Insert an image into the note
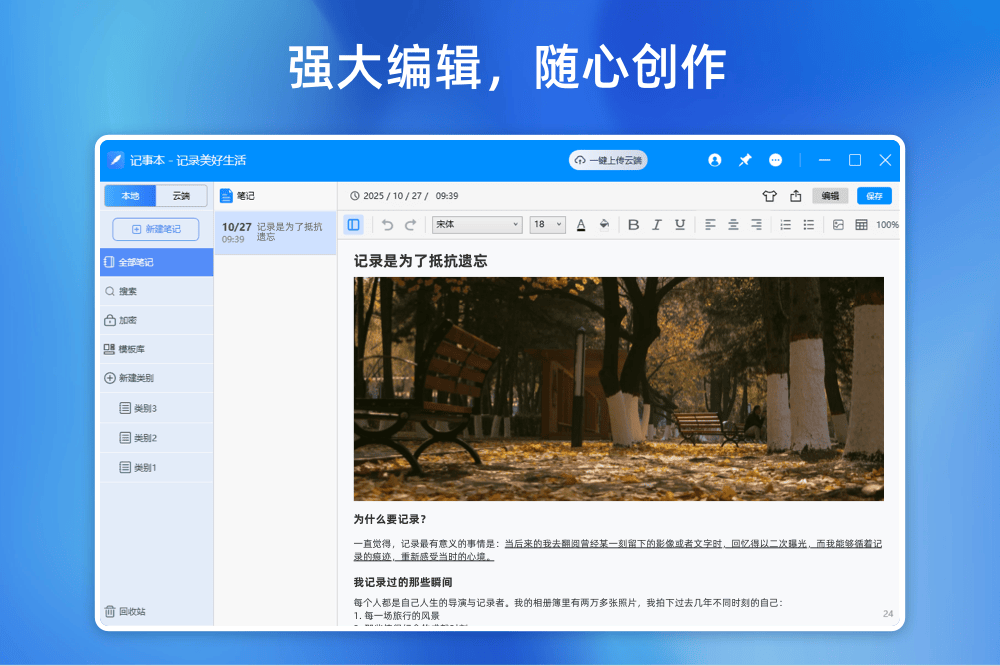Image resolution: width=1000 pixels, height=666 pixels. 838,225
